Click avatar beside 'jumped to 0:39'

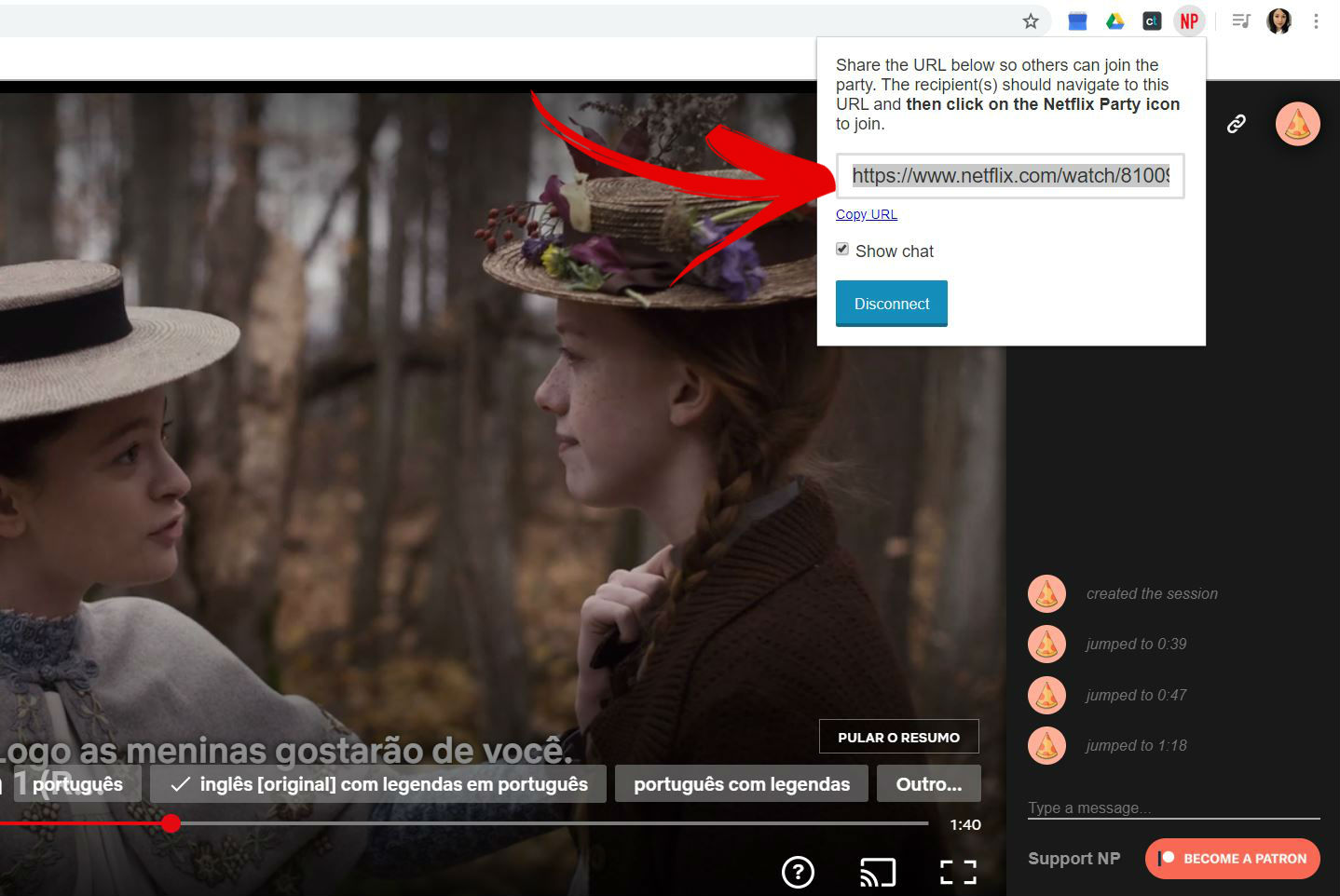pos(1046,644)
